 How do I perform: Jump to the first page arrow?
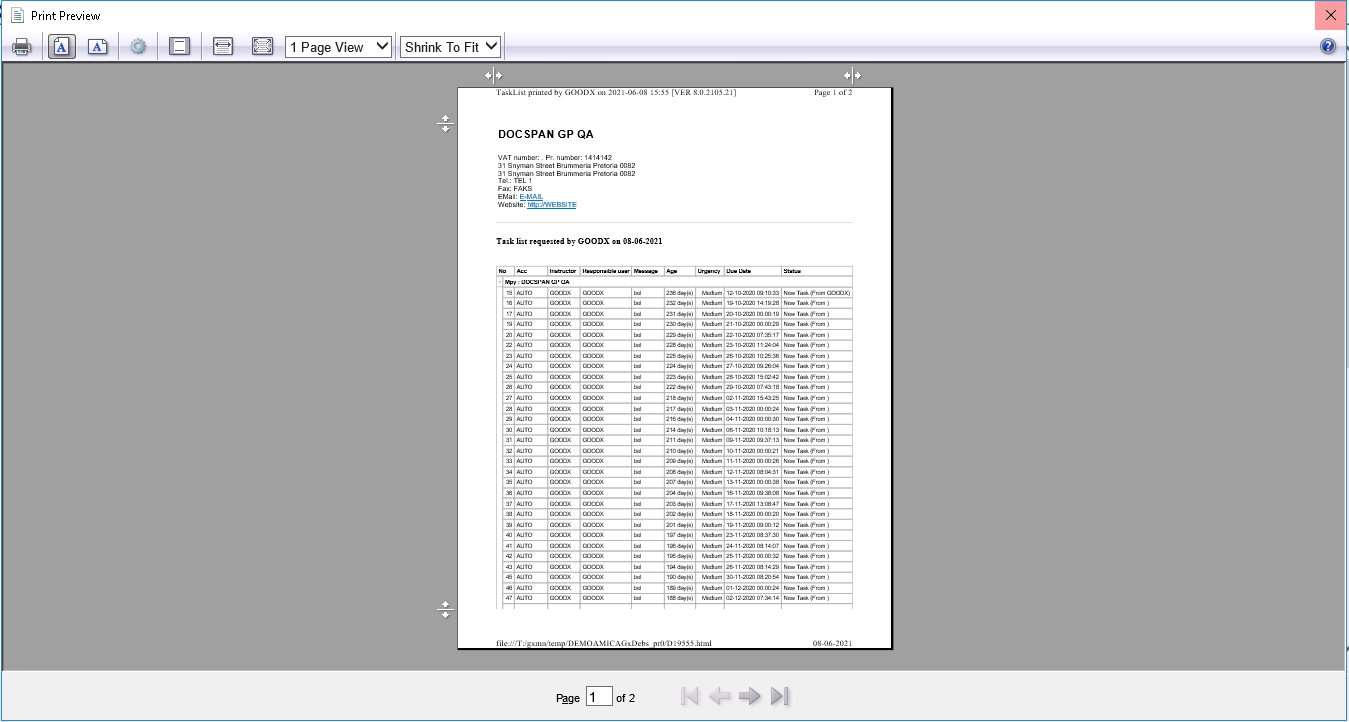[689, 697]
